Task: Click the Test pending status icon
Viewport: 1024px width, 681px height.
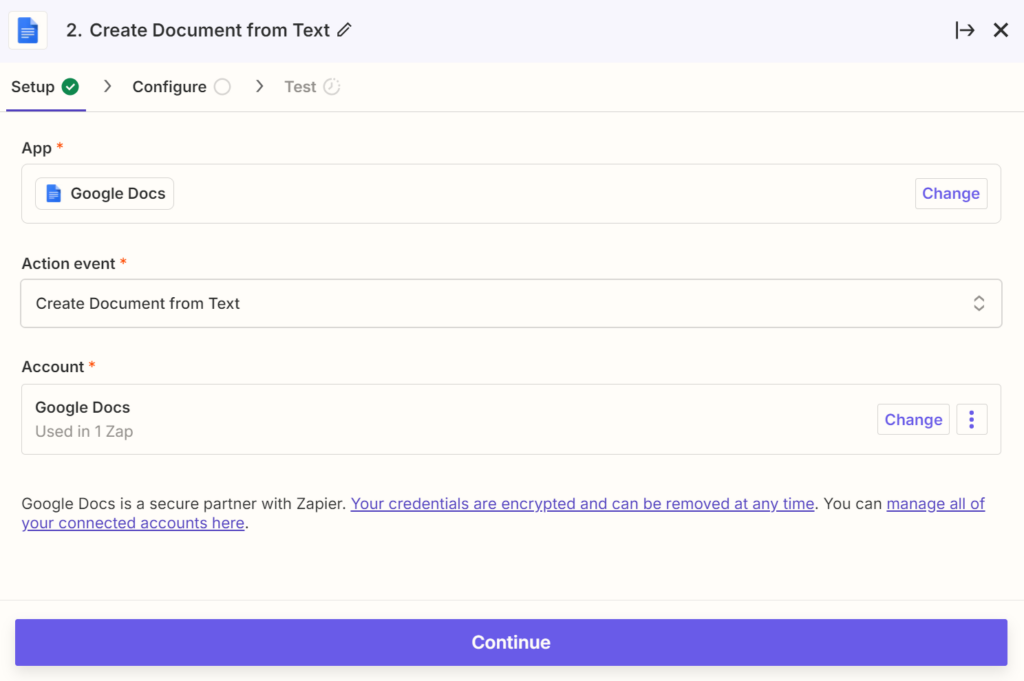Action: click(332, 87)
